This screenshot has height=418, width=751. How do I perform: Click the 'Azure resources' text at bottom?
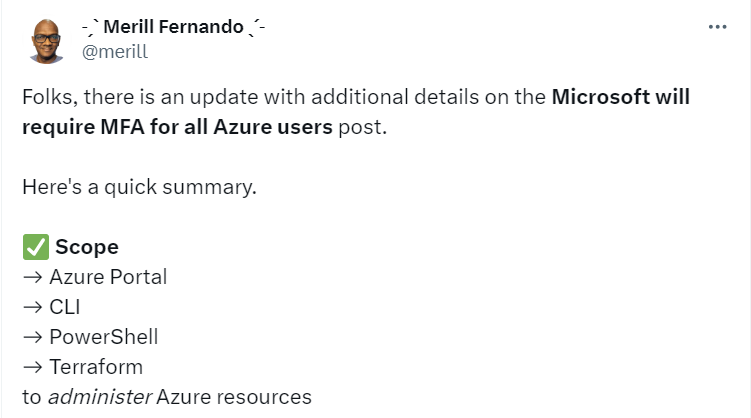[x=234, y=397]
